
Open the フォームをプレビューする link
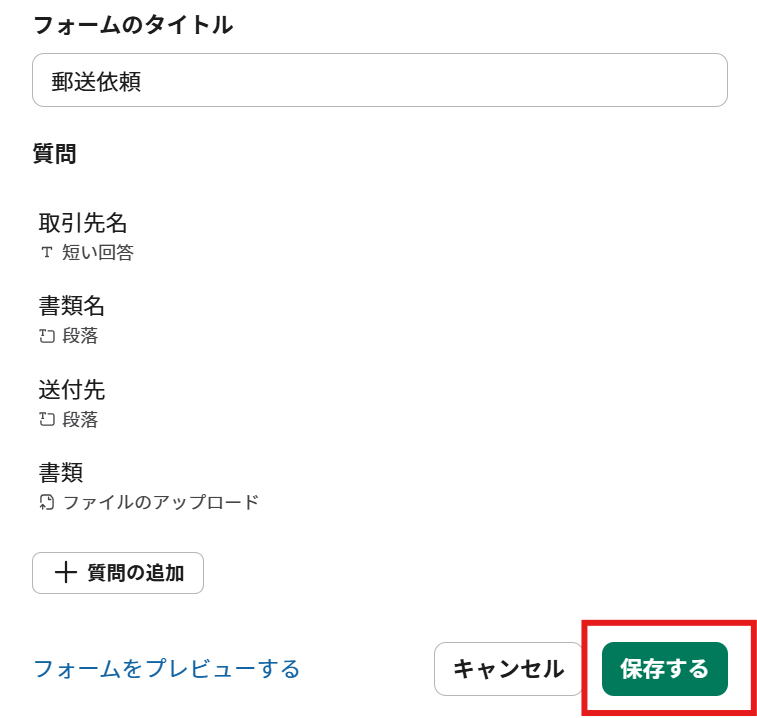[167, 669]
